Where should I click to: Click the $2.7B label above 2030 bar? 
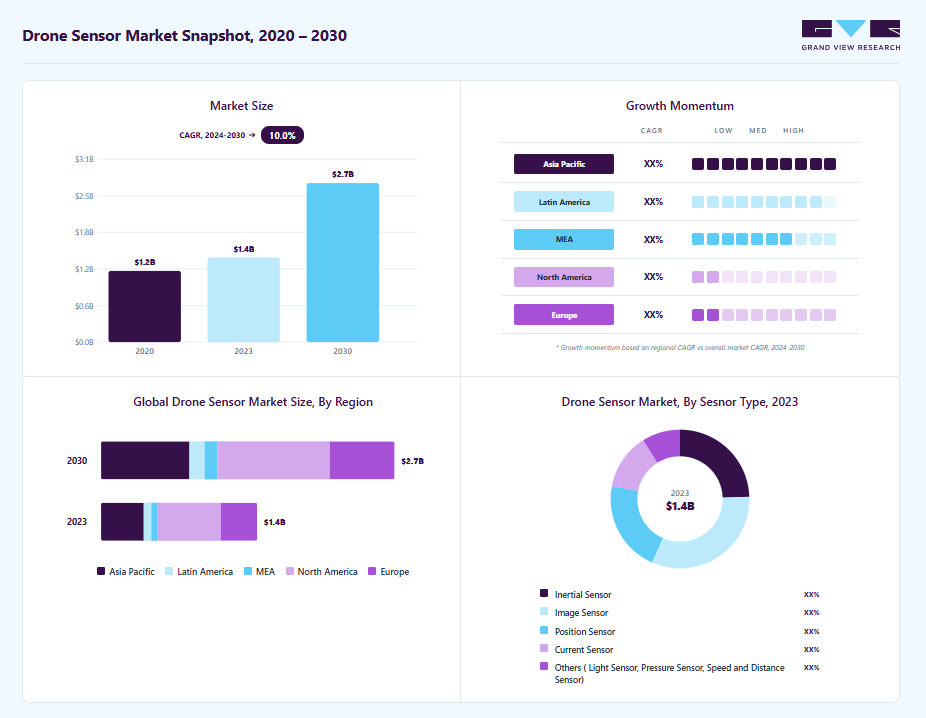point(343,174)
